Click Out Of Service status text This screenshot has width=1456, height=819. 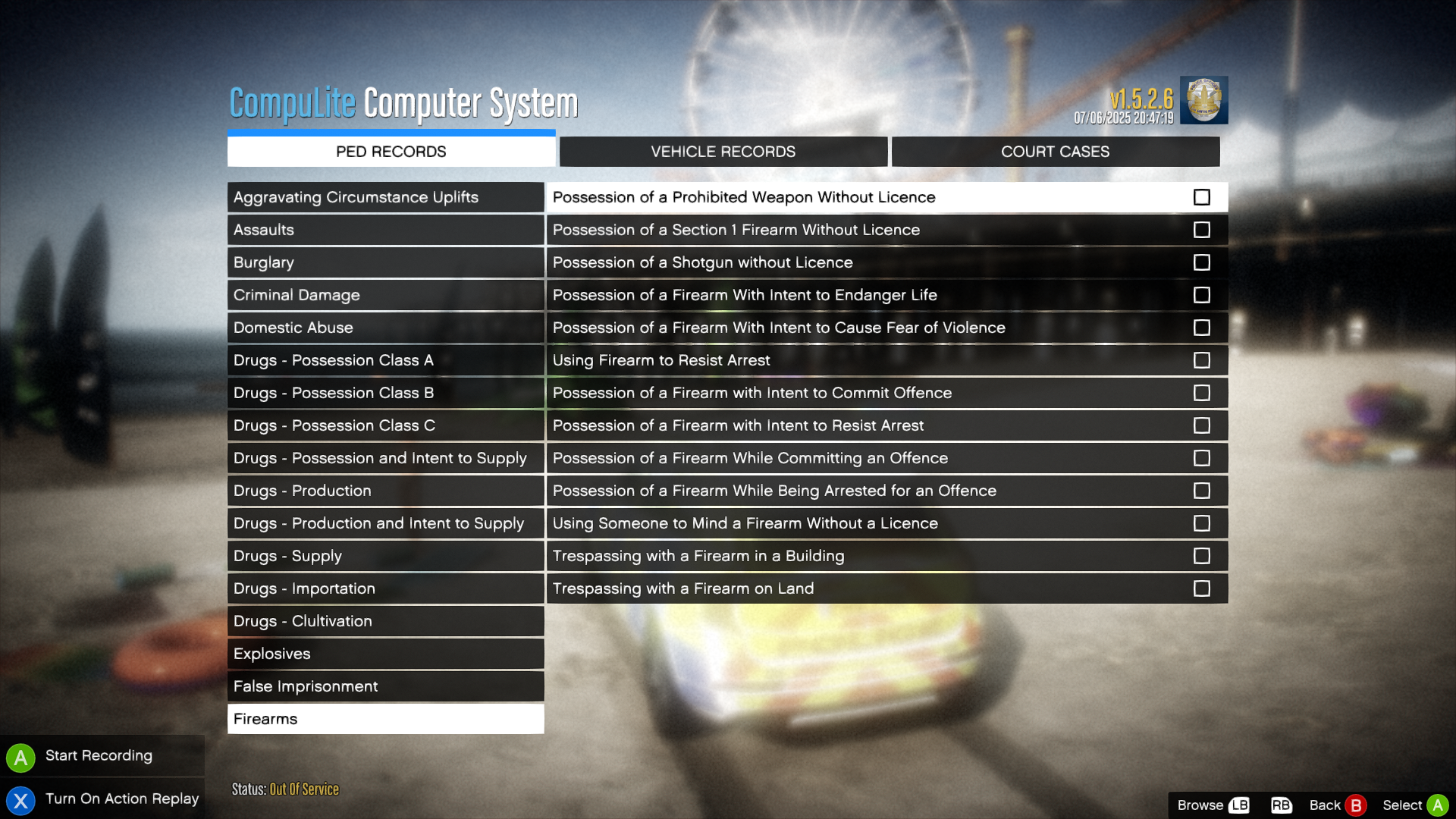[x=304, y=789]
